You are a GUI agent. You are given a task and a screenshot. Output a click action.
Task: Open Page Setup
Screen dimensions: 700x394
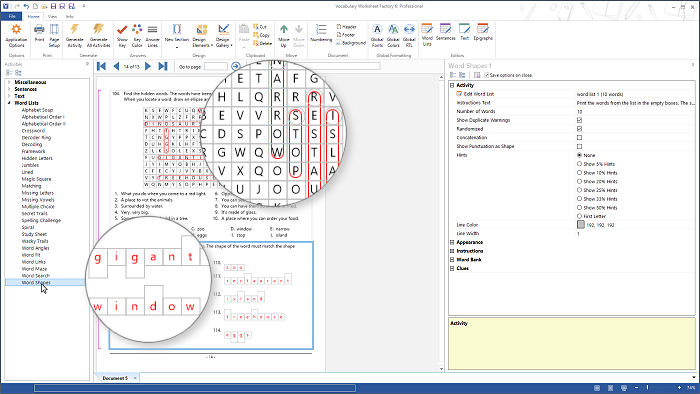(x=54, y=36)
